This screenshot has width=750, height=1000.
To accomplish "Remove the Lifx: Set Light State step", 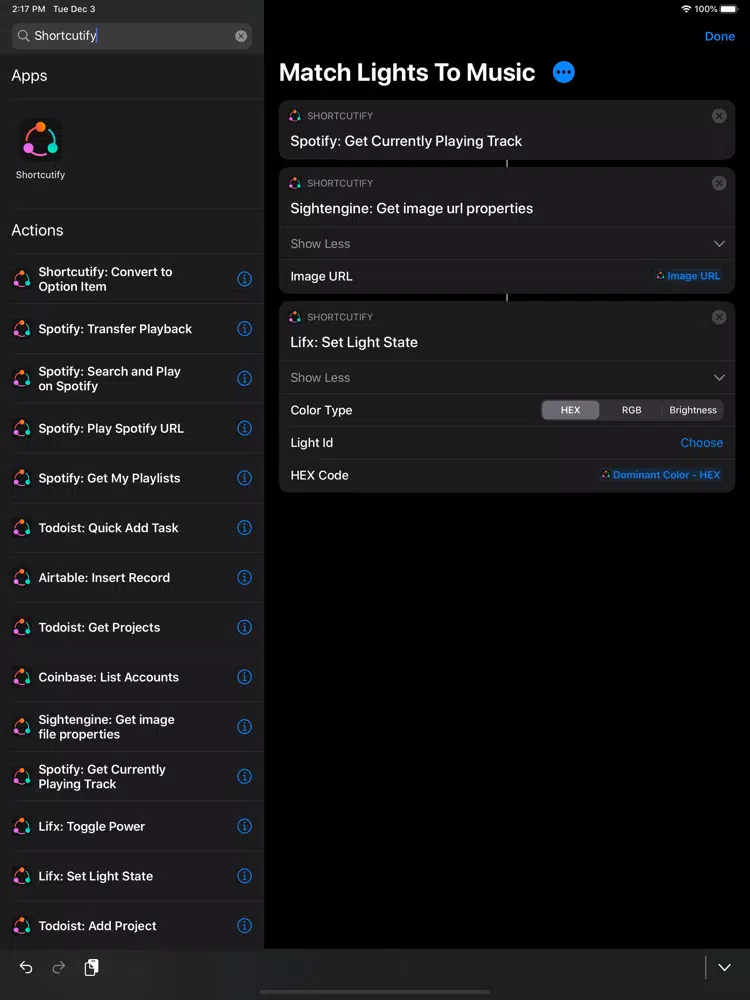I will pyautogui.click(x=719, y=317).
